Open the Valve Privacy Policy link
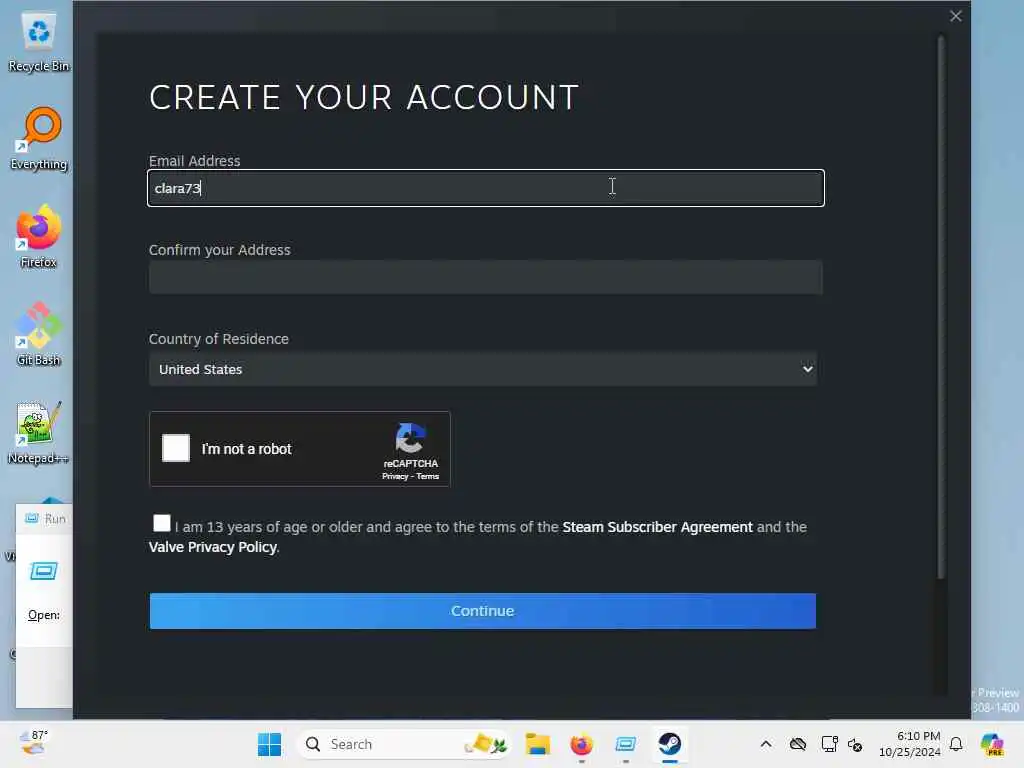Screen dimensions: 1024x768 [x=213, y=547]
